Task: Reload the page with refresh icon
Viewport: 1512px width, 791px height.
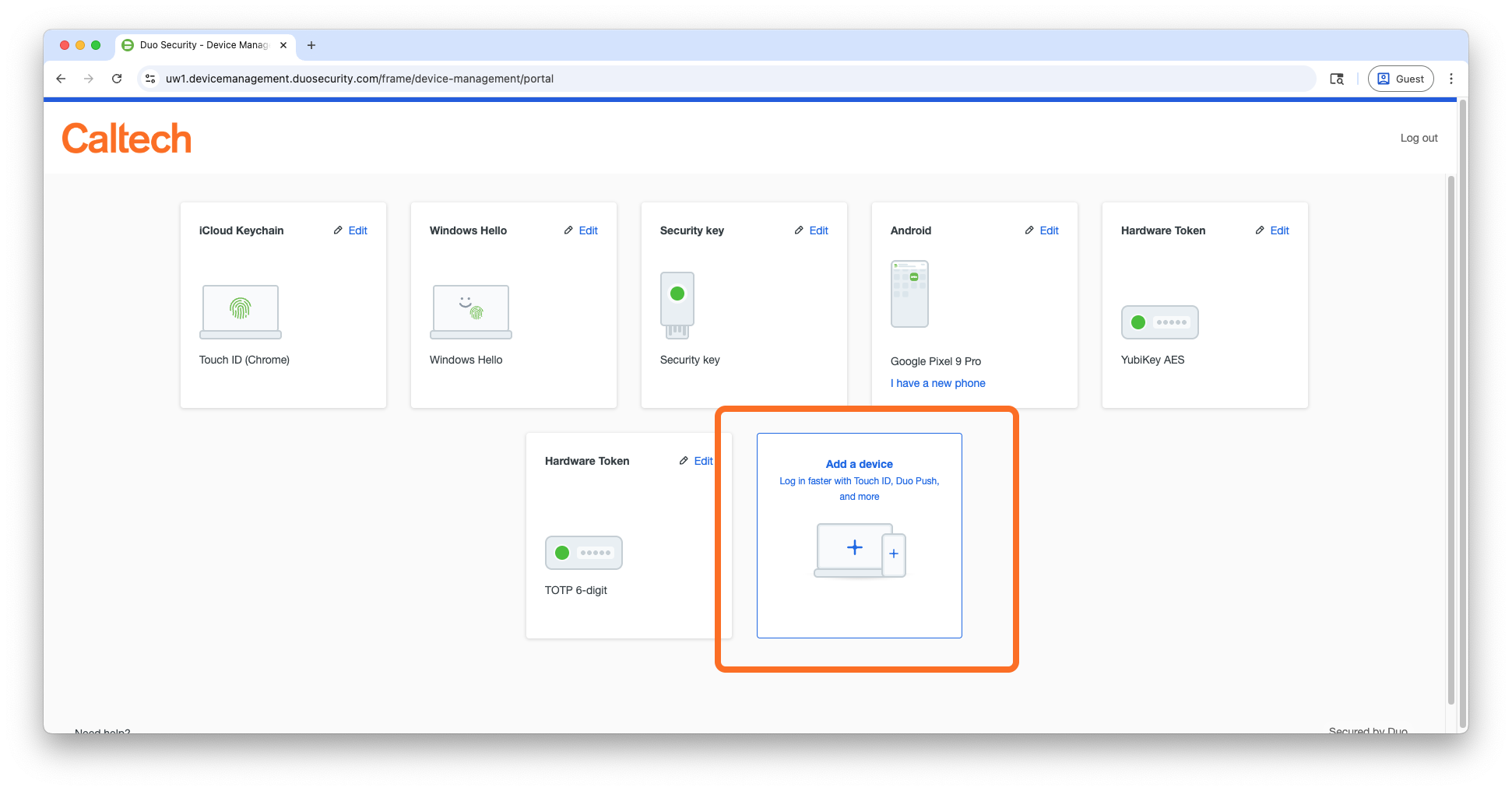Action: tap(117, 79)
